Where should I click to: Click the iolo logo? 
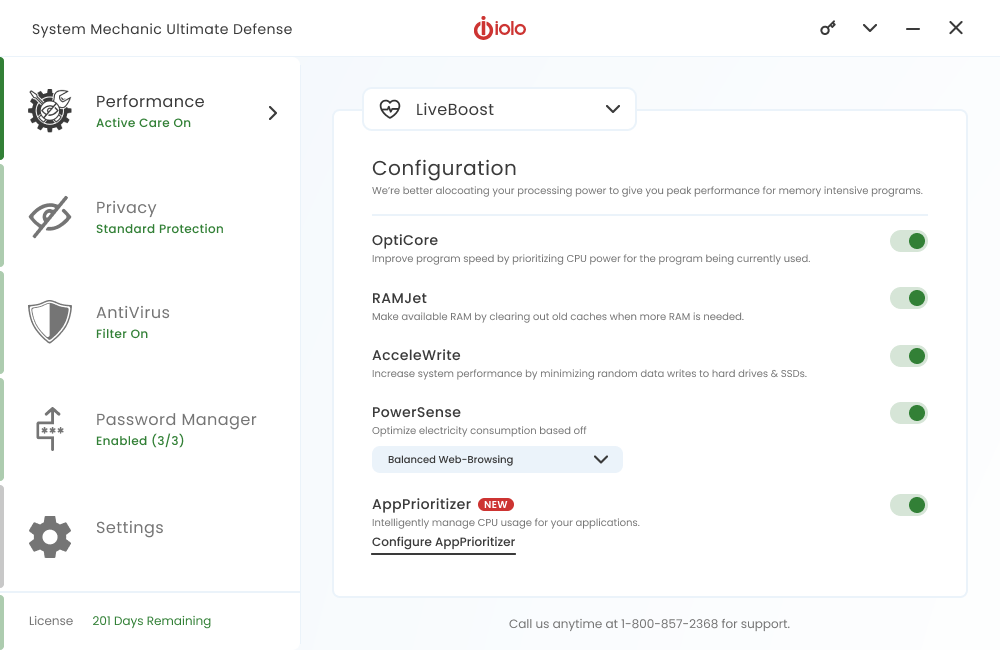point(499,28)
